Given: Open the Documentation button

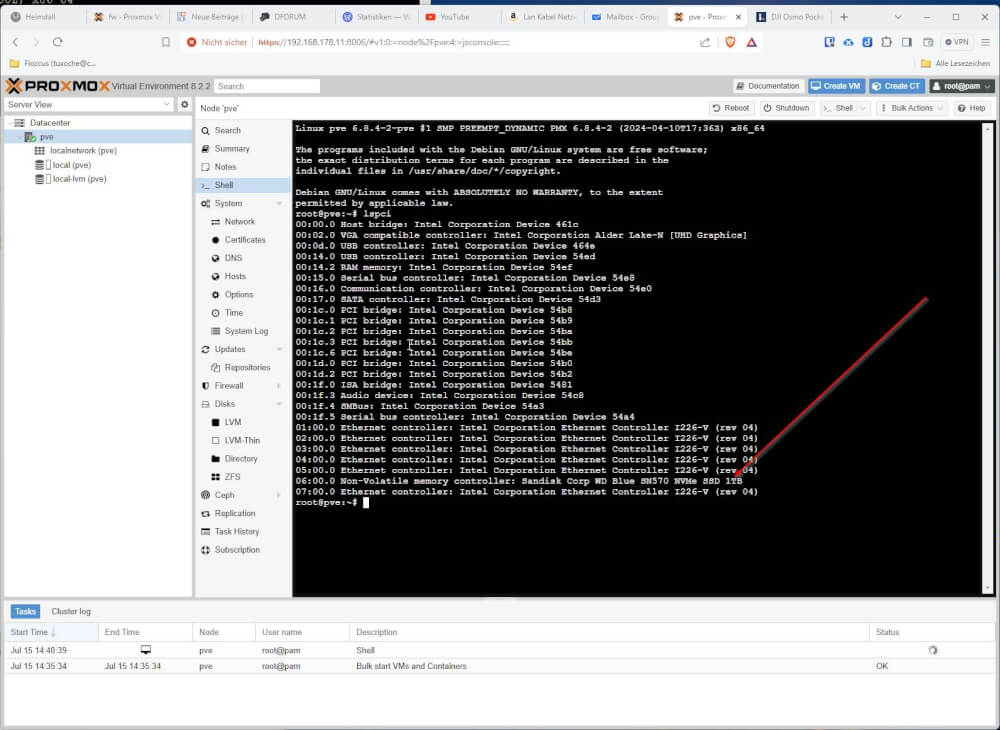Looking at the screenshot, I should coord(767,86).
